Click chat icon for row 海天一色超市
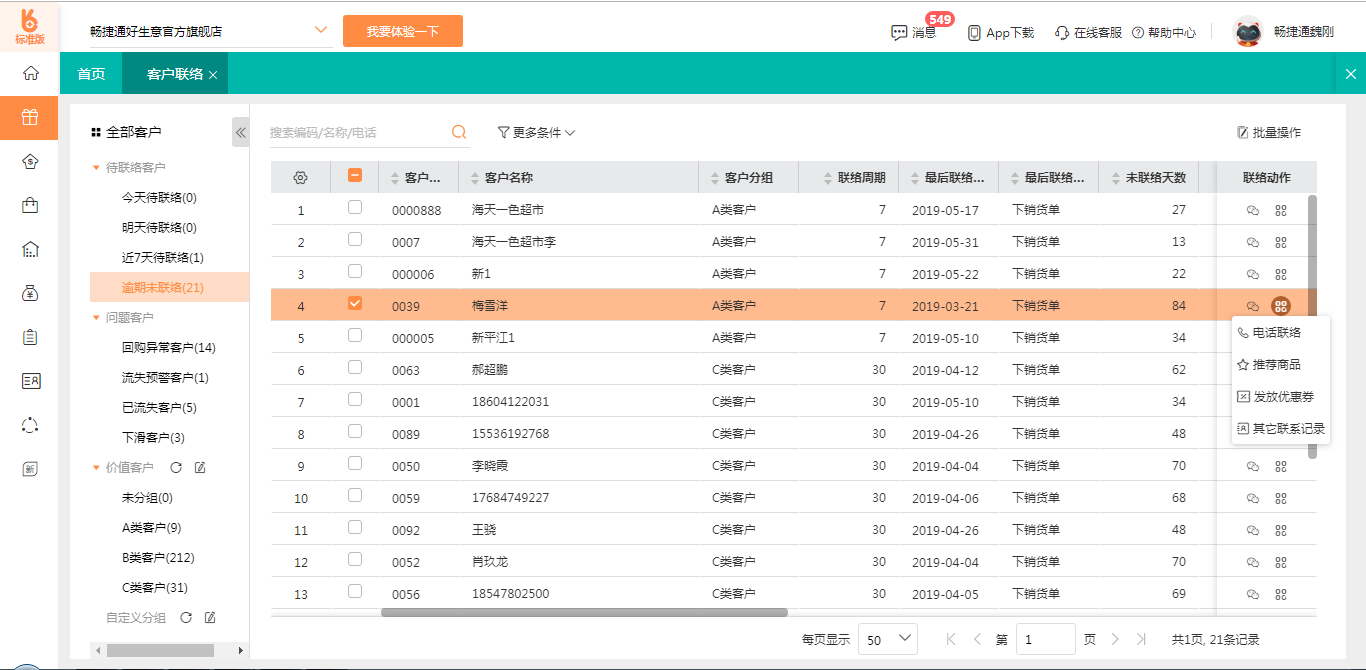Image resolution: width=1366 pixels, height=670 pixels. pos(1252,210)
